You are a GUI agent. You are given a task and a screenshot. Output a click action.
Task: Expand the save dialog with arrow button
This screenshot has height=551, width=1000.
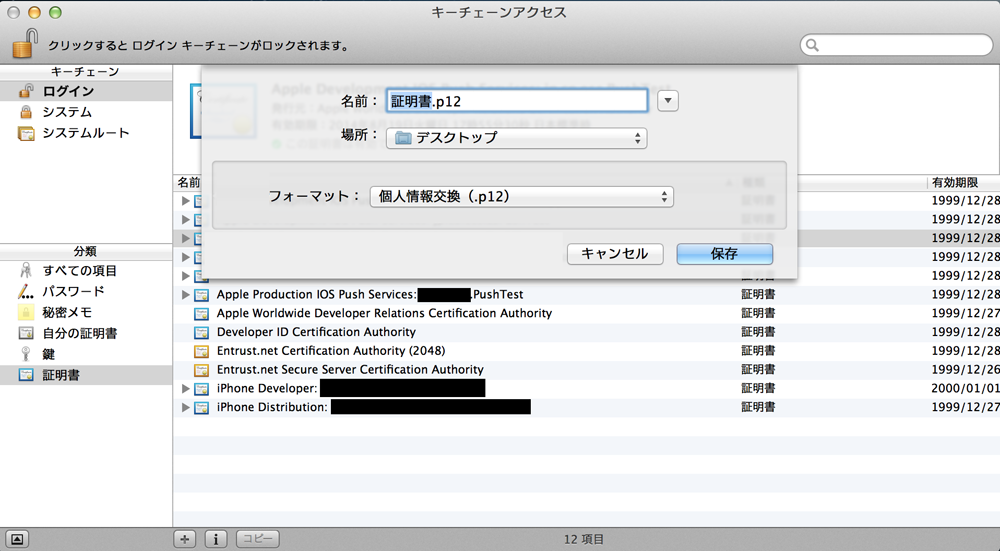[668, 101]
